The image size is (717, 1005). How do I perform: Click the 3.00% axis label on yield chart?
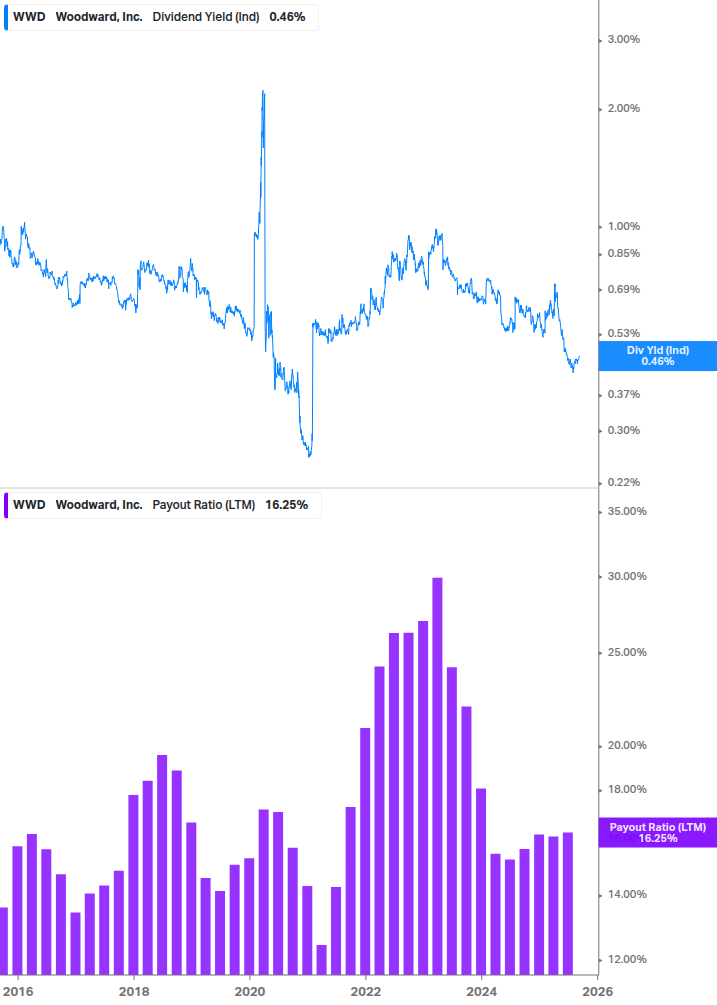pos(623,39)
